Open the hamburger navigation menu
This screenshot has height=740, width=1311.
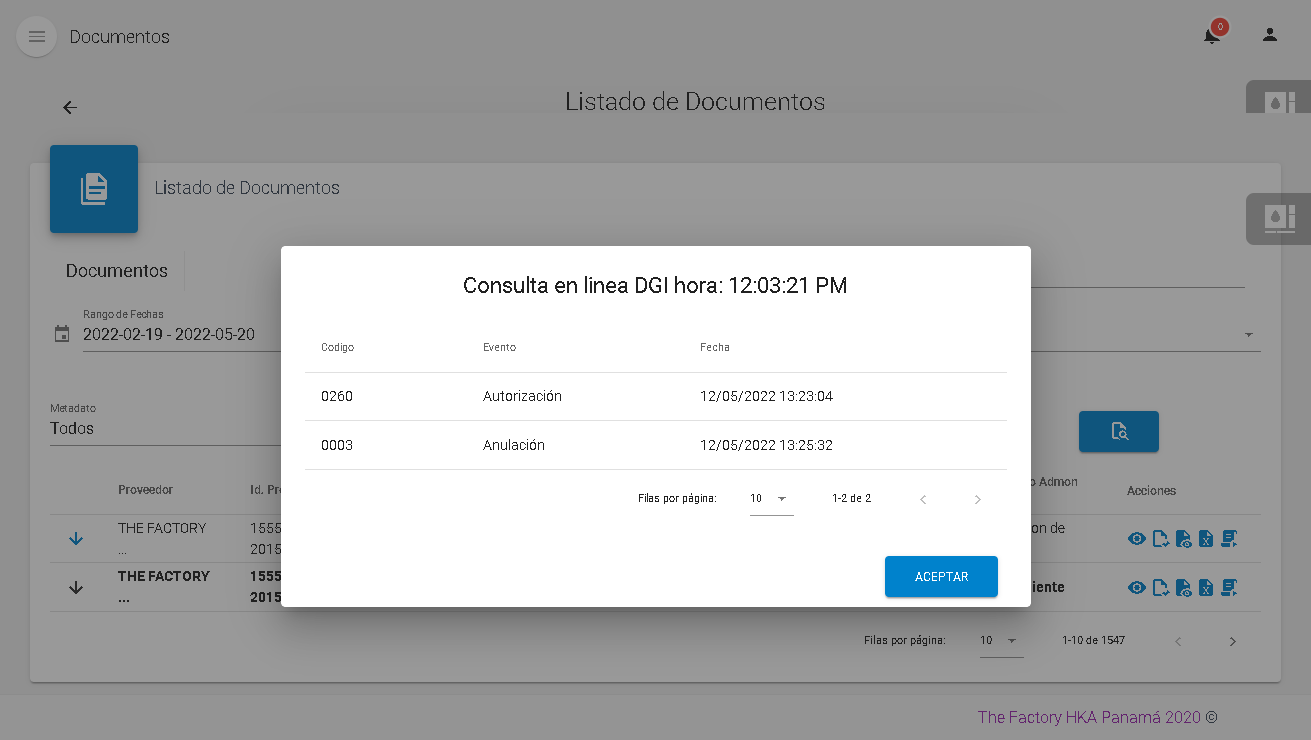click(x=37, y=37)
